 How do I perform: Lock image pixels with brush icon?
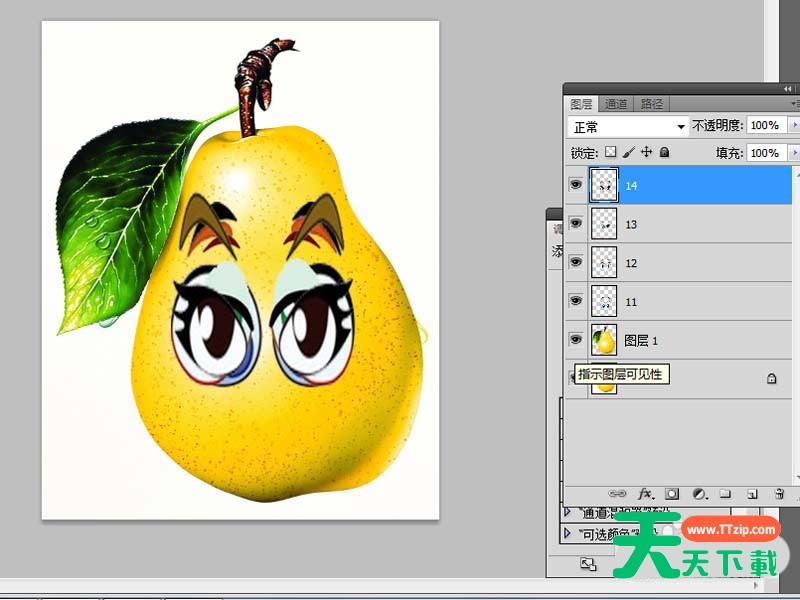[x=629, y=153]
